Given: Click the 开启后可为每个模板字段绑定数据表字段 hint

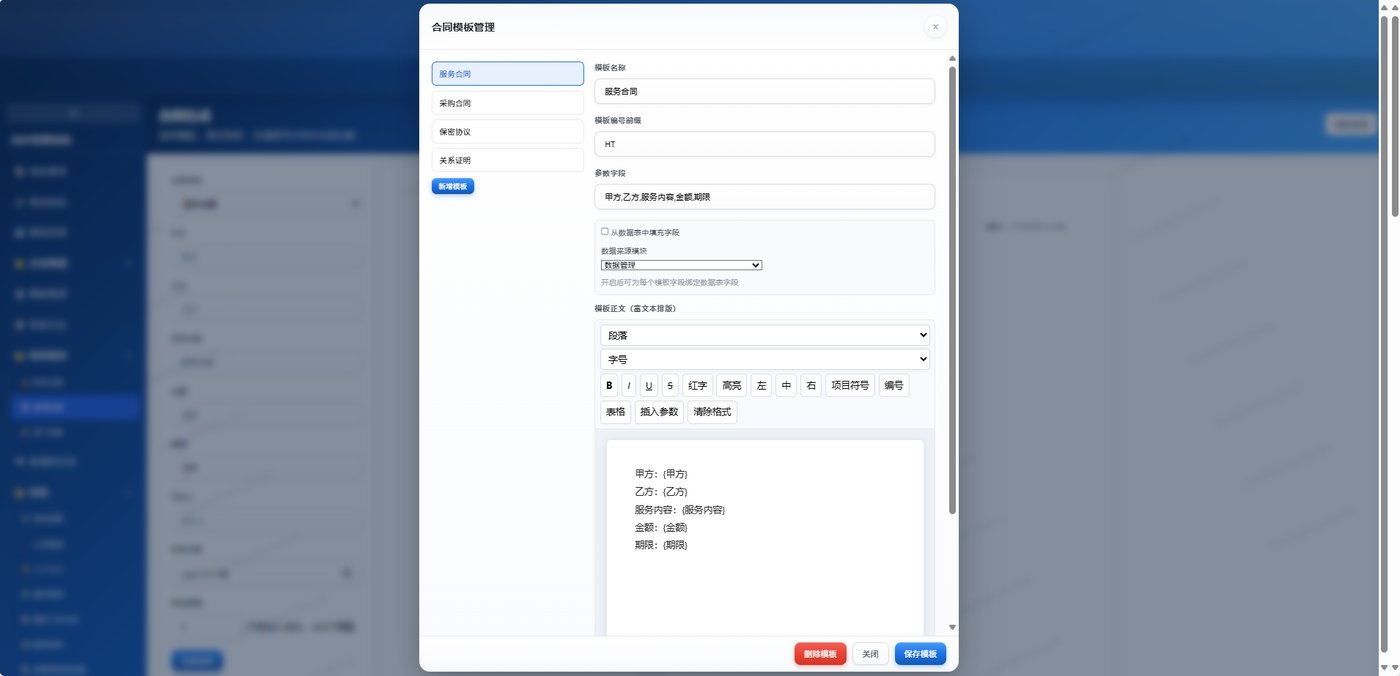Looking at the screenshot, I should [670, 283].
